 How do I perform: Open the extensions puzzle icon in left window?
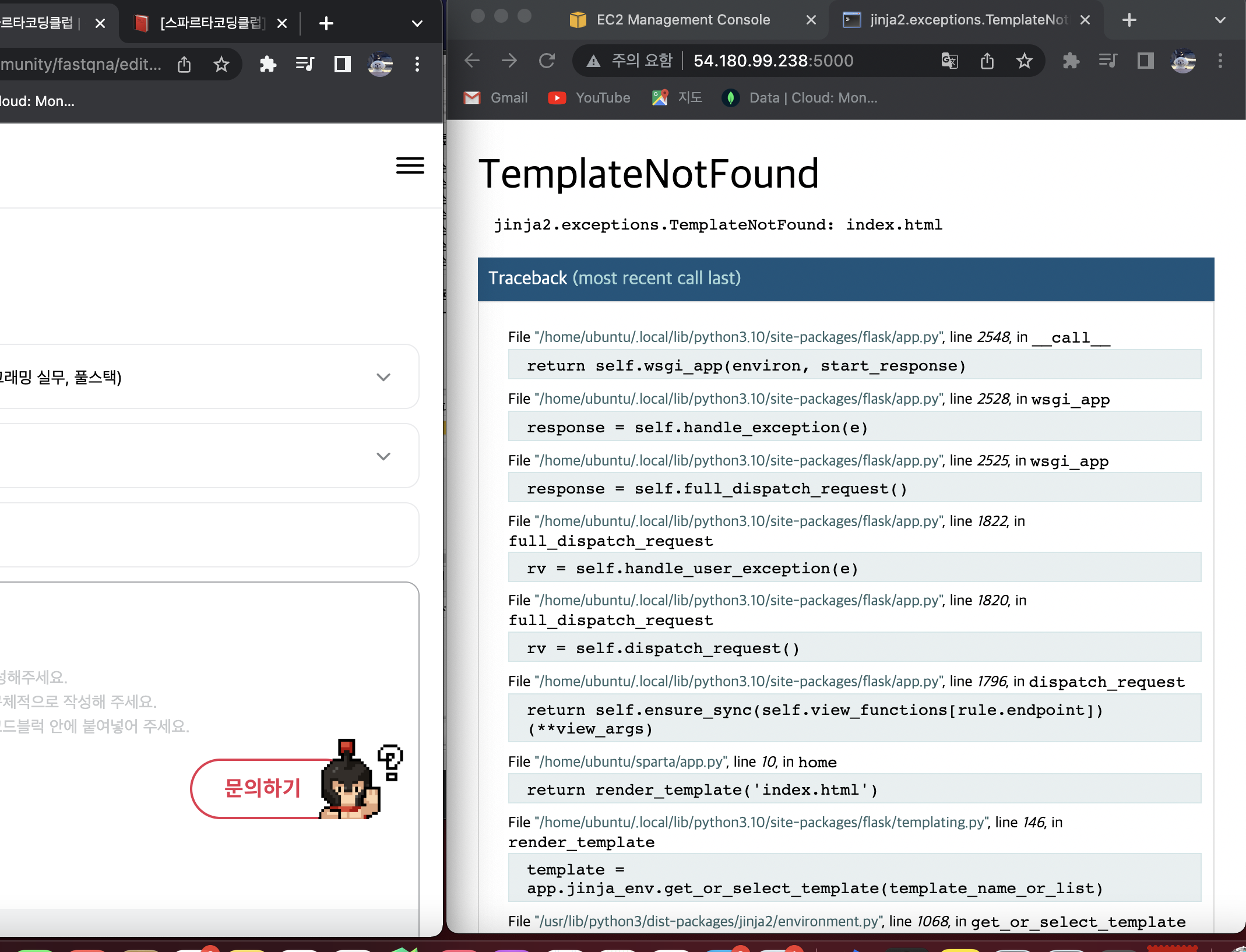268,64
